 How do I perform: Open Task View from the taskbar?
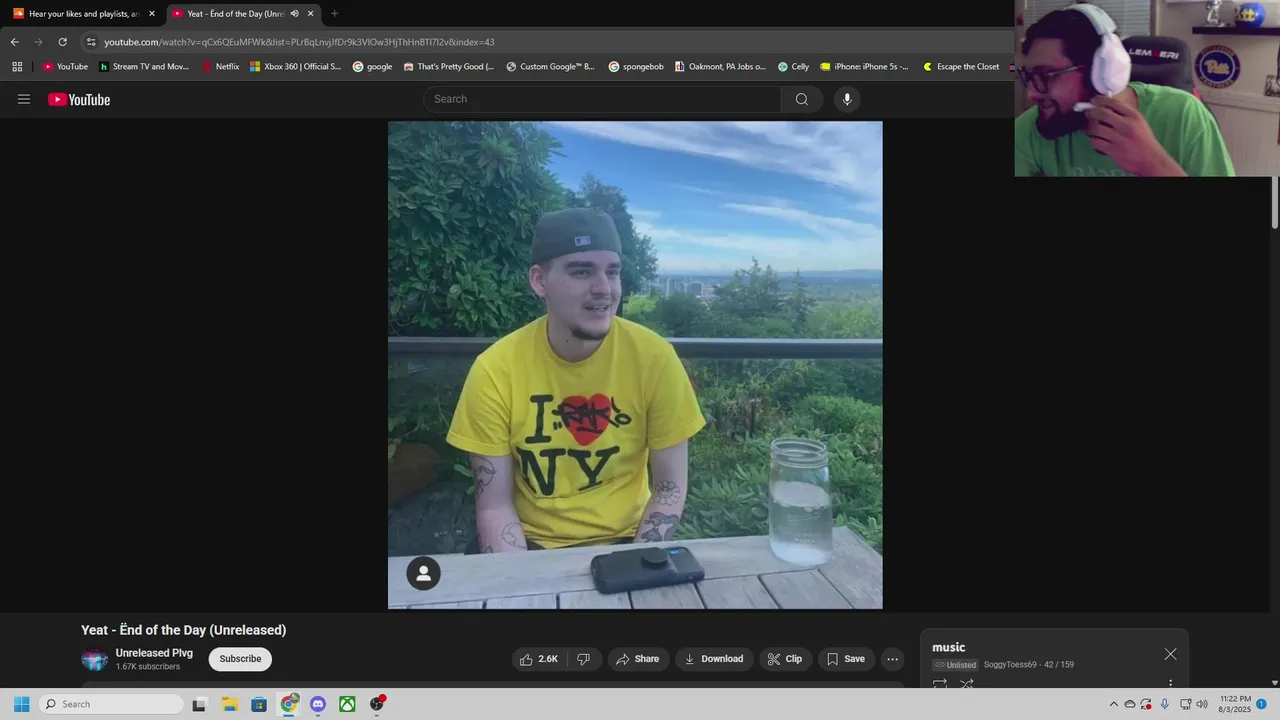click(199, 704)
